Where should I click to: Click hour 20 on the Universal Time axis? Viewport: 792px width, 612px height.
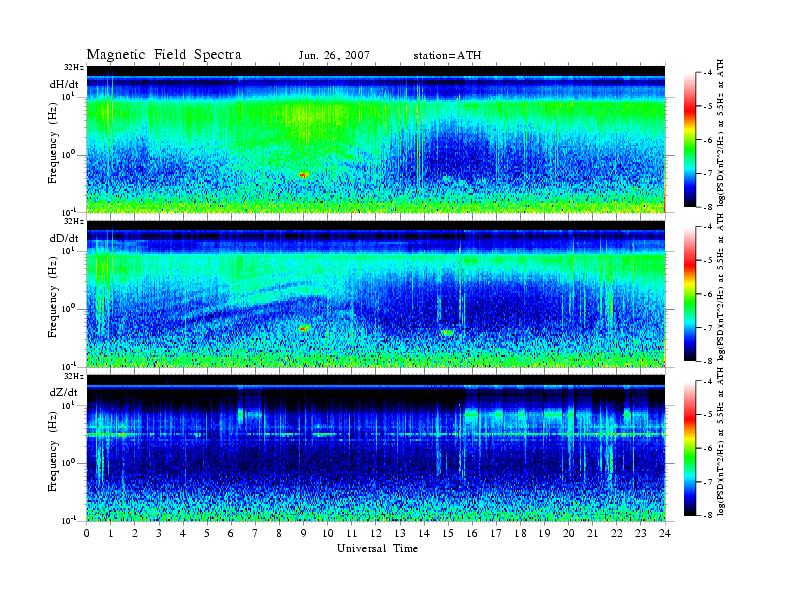pyautogui.click(x=569, y=533)
